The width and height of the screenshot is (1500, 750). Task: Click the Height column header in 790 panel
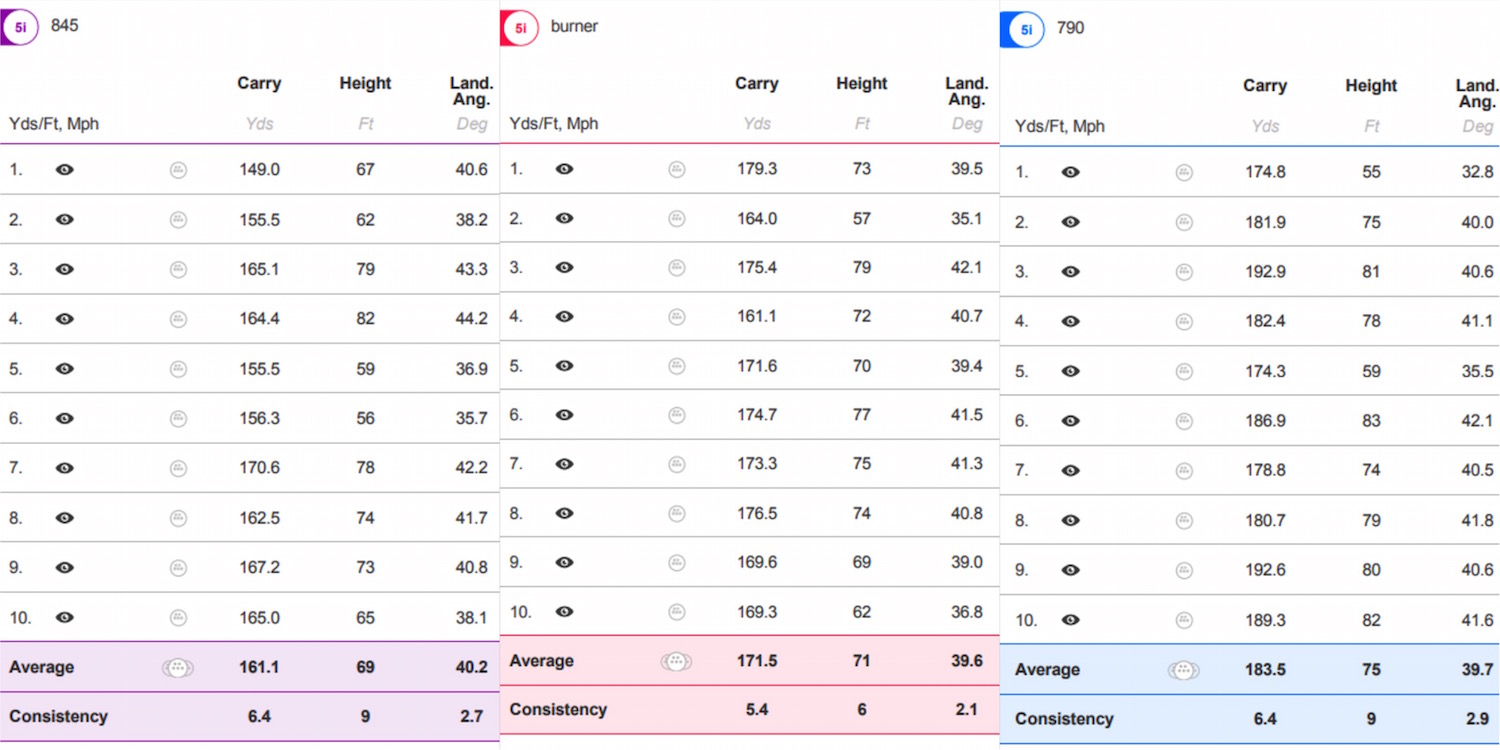pos(1371,85)
